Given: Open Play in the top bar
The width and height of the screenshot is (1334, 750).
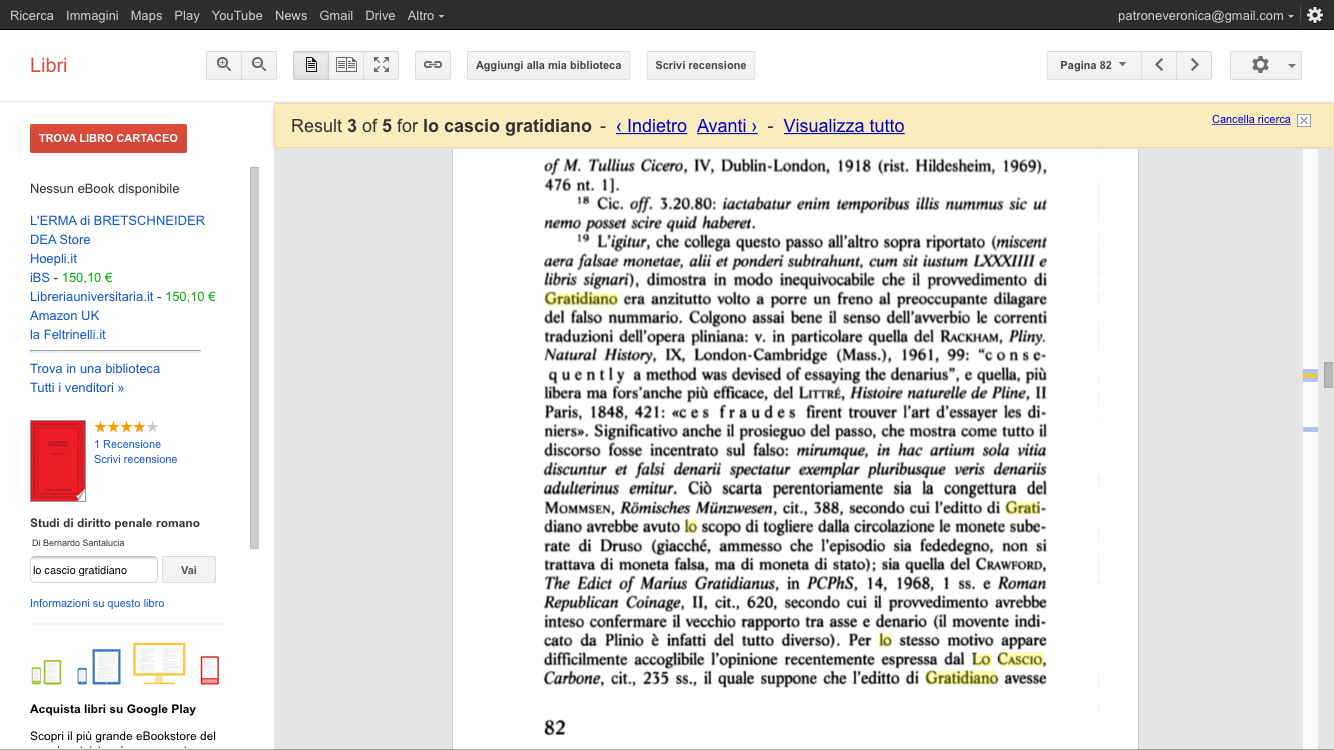Looking at the screenshot, I should [x=187, y=15].
